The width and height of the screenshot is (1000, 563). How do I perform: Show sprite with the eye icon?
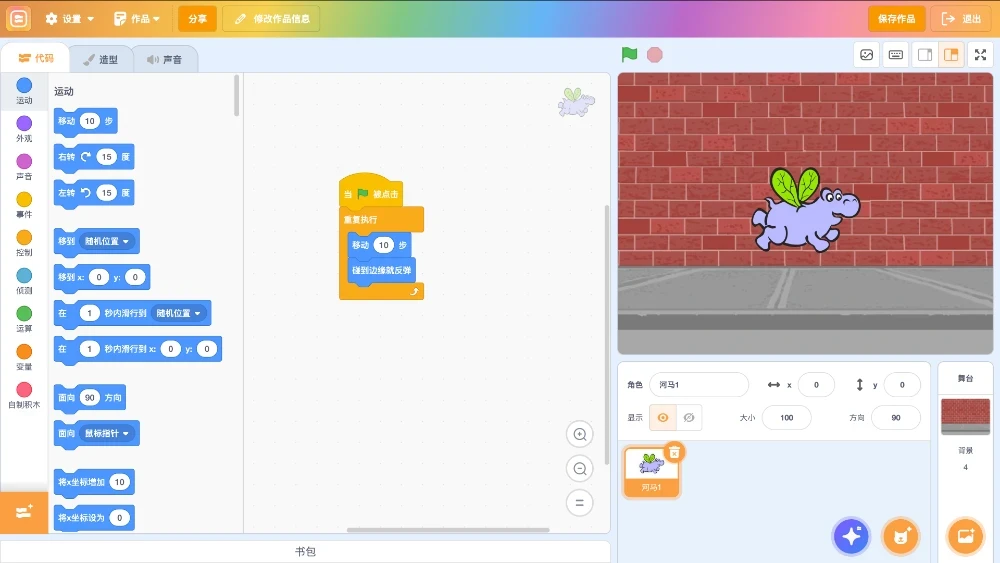tap(663, 418)
